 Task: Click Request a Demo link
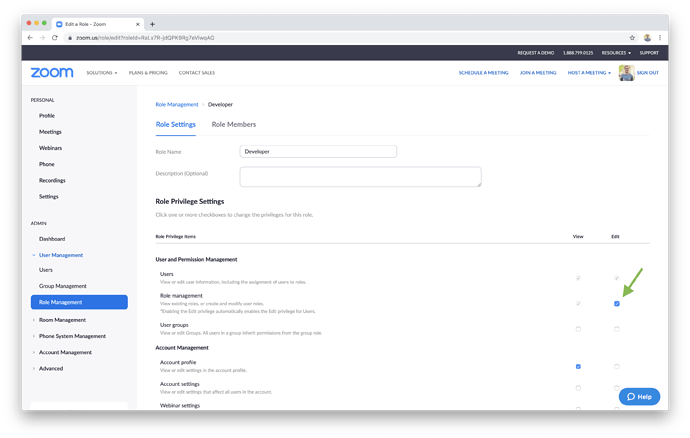coord(536,53)
